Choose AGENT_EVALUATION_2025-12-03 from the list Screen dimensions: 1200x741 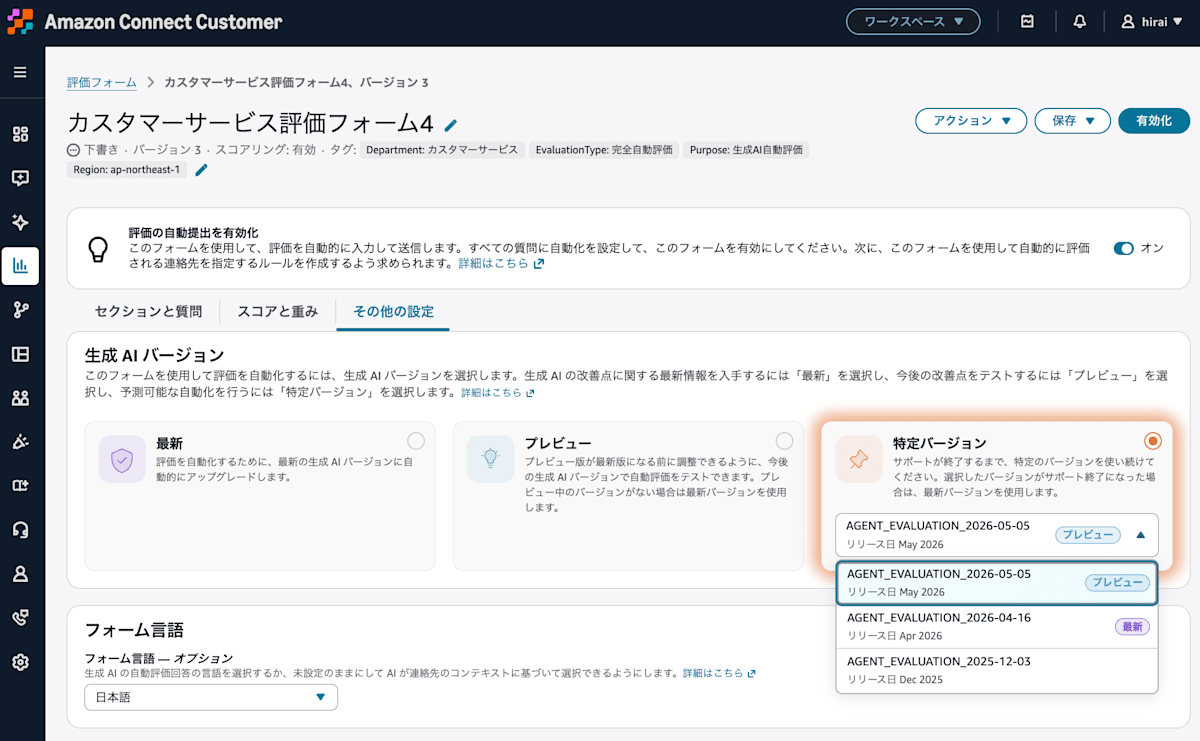[997, 670]
